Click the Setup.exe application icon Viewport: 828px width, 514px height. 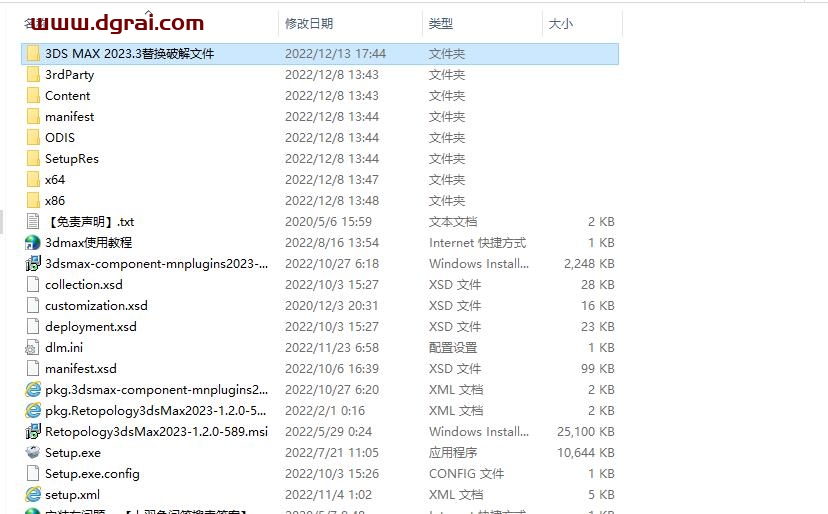click(x=33, y=453)
